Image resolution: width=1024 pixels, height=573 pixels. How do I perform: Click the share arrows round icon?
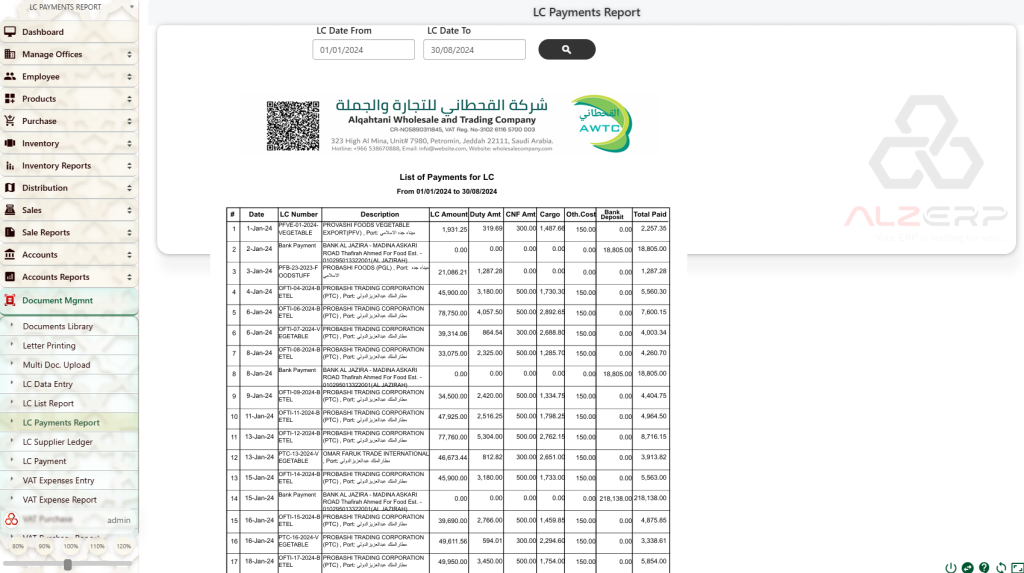(x=967, y=568)
